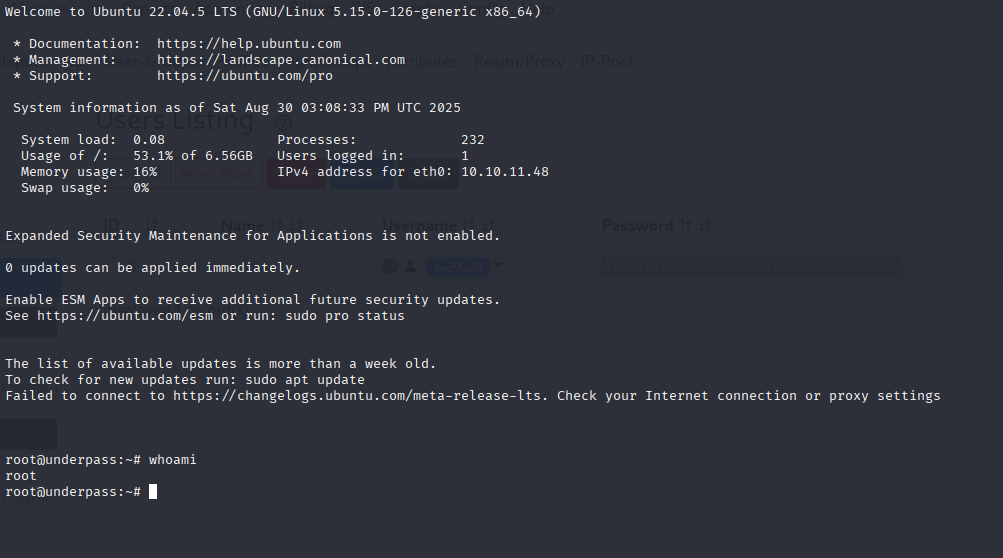Click the round checkmark status icon before svcMosh
1003x558 pixels.
tap(390, 266)
